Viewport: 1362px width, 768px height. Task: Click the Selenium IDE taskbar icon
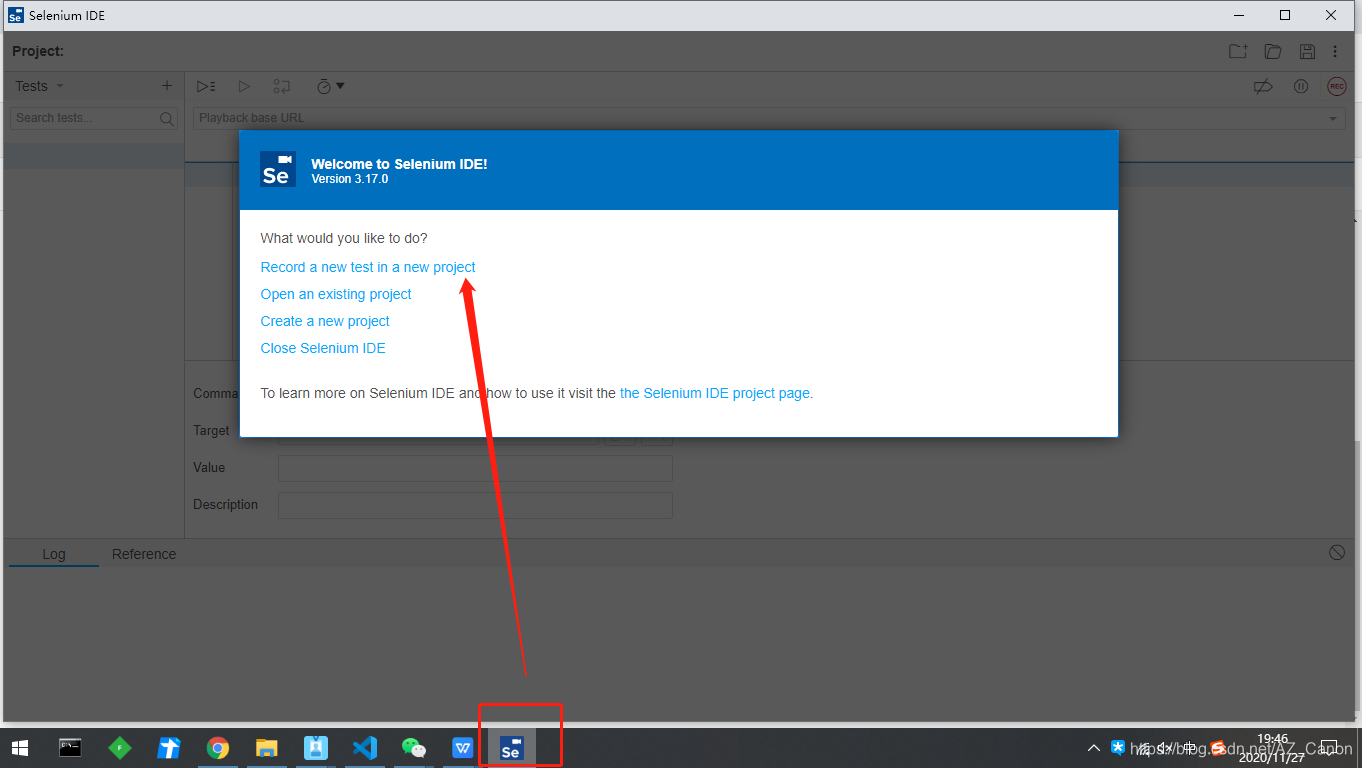click(x=512, y=748)
